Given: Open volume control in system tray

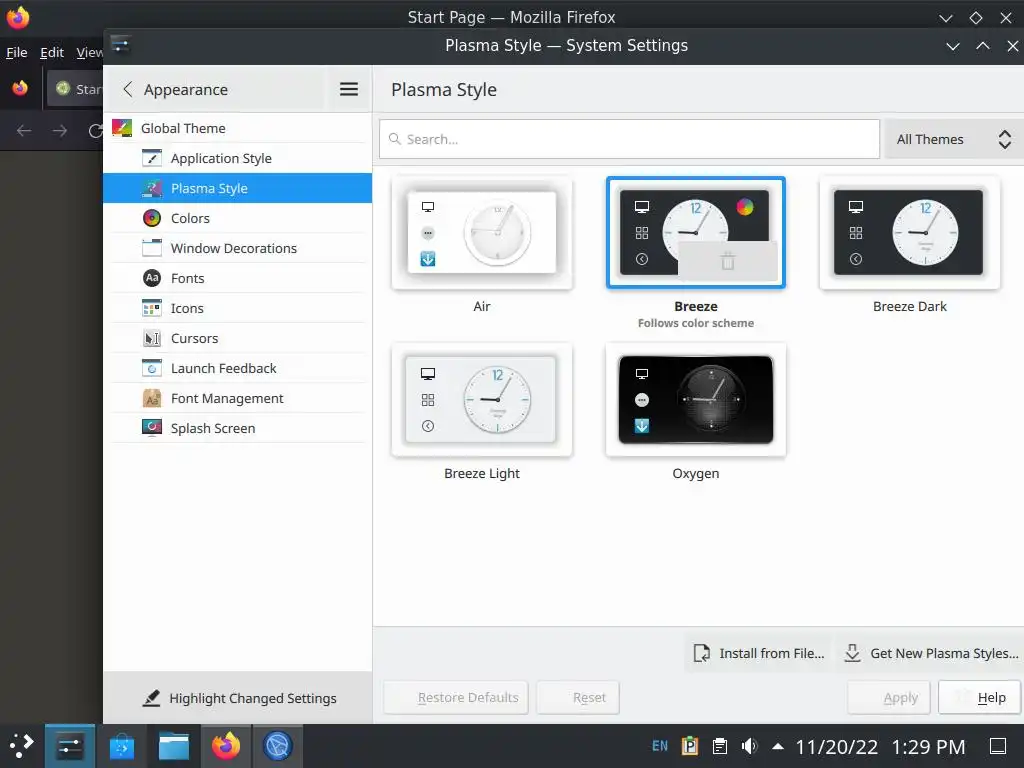Looking at the screenshot, I should (749, 746).
